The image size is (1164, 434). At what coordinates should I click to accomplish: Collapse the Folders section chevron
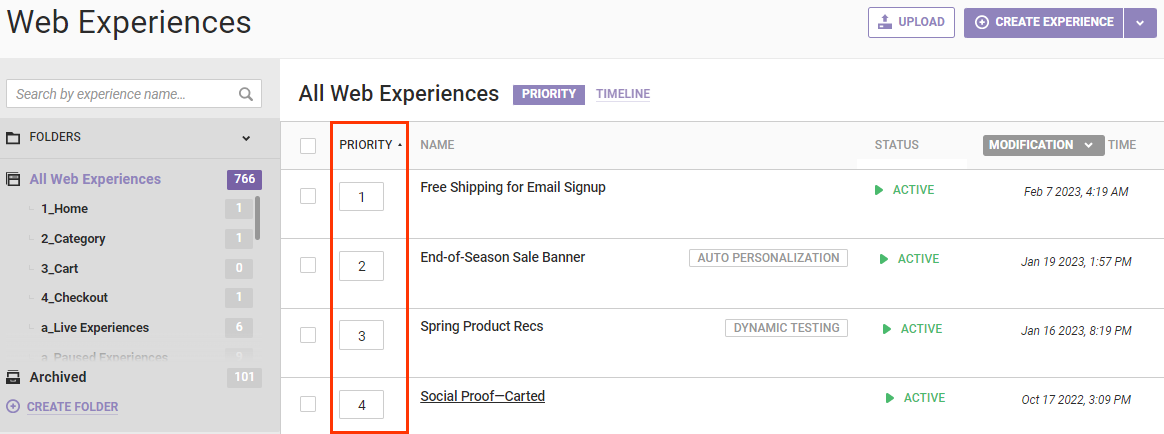tap(246, 138)
